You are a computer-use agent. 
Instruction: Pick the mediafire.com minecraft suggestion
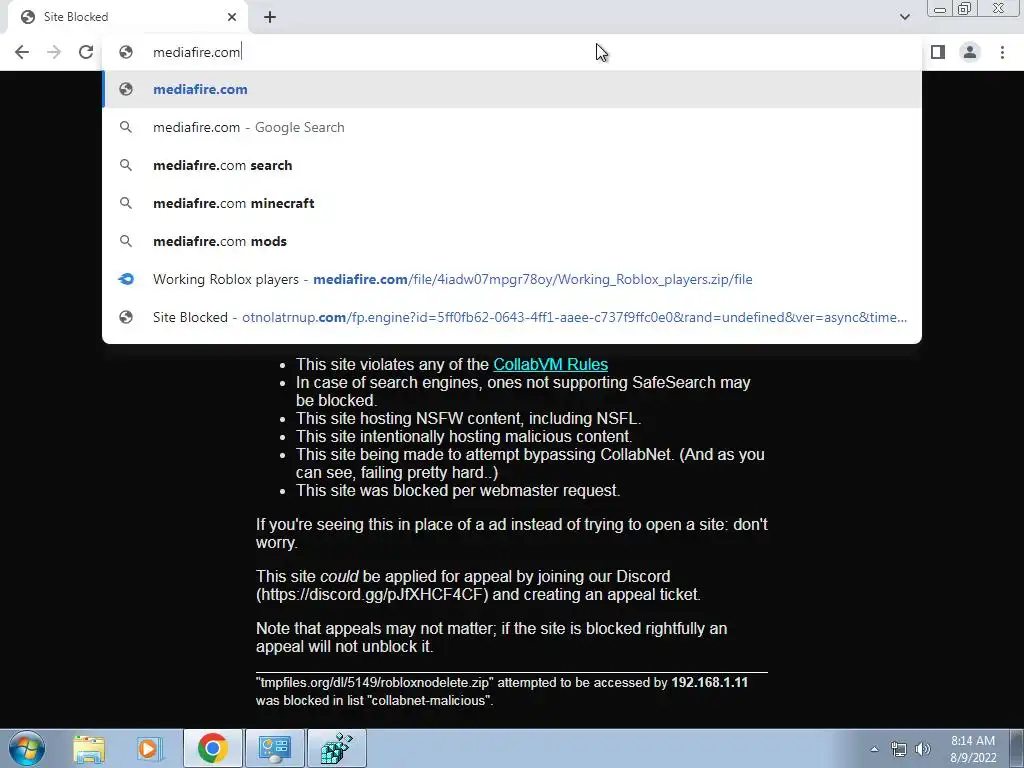(x=512, y=203)
